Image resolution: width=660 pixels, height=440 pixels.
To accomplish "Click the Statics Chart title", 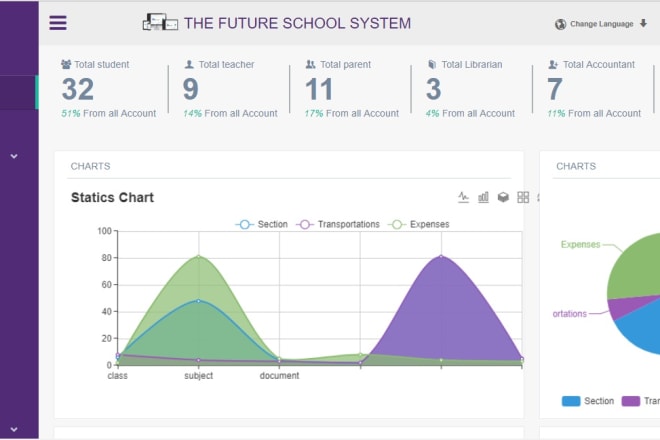I will pos(112,197).
